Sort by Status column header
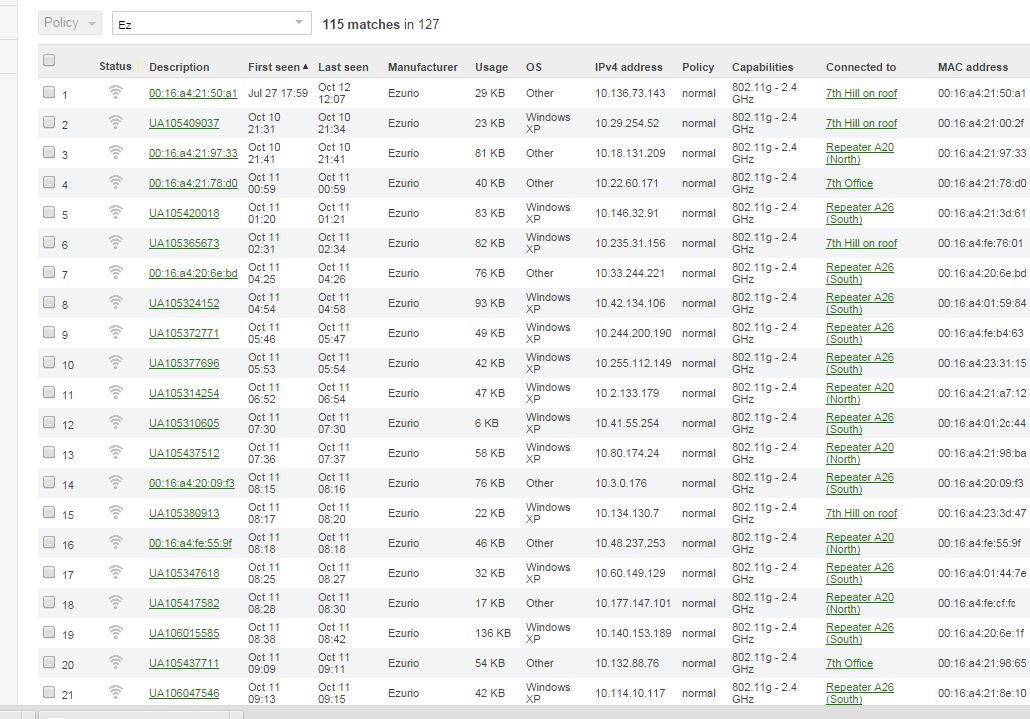This screenshot has height=719, width=1030. [115, 66]
